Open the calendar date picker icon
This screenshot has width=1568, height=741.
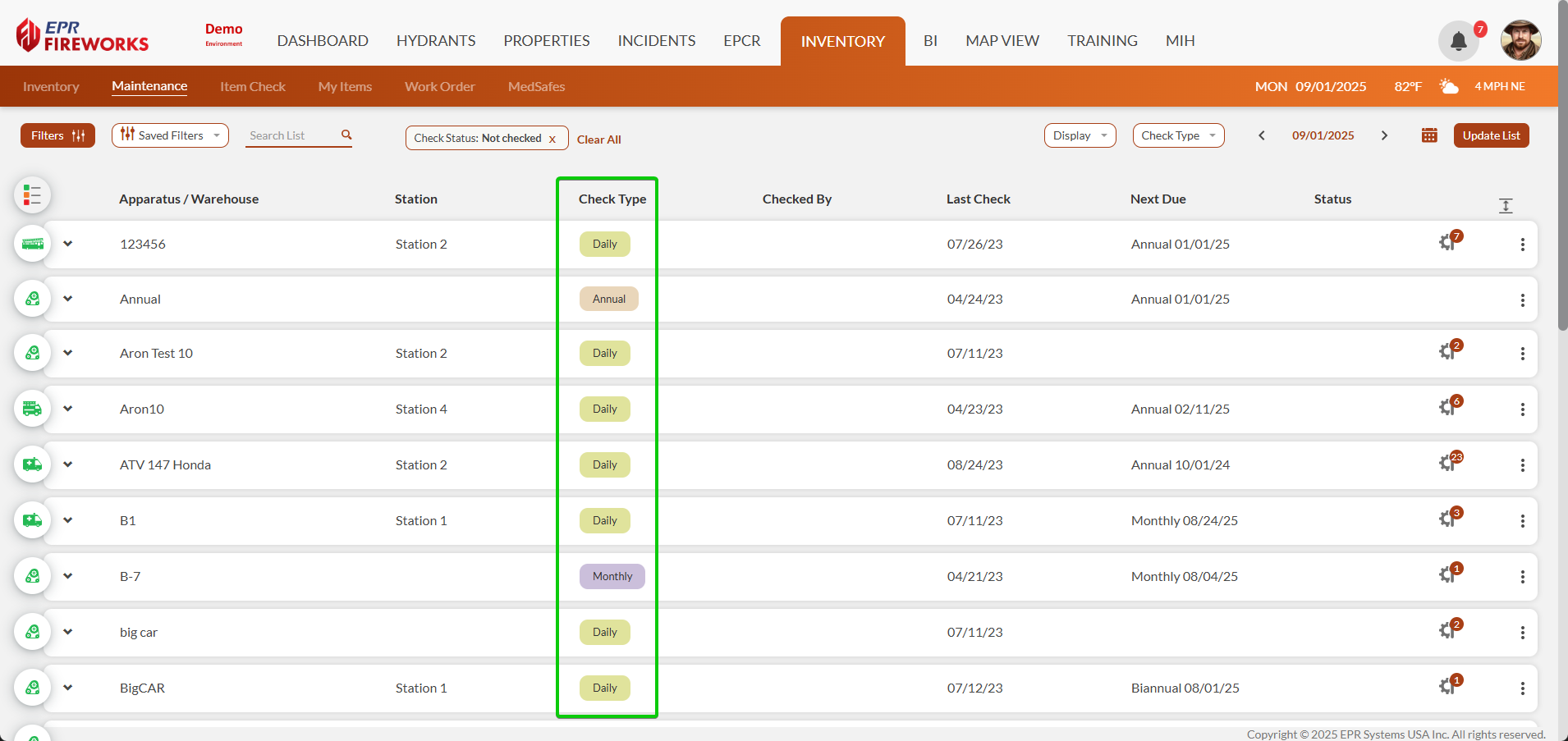tap(1429, 135)
